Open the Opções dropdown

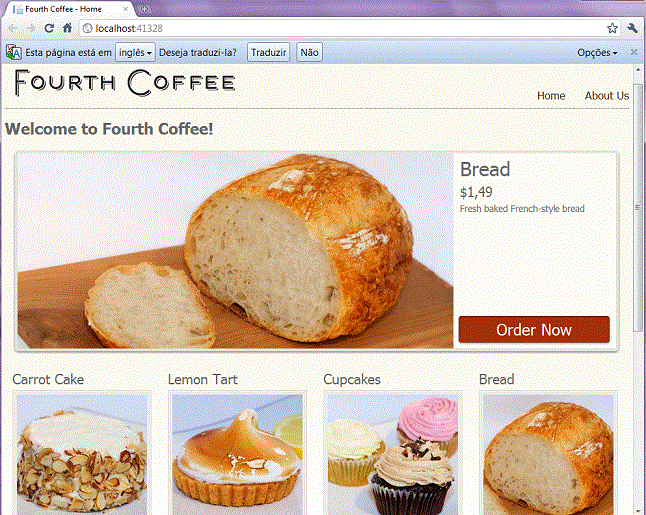click(x=597, y=52)
